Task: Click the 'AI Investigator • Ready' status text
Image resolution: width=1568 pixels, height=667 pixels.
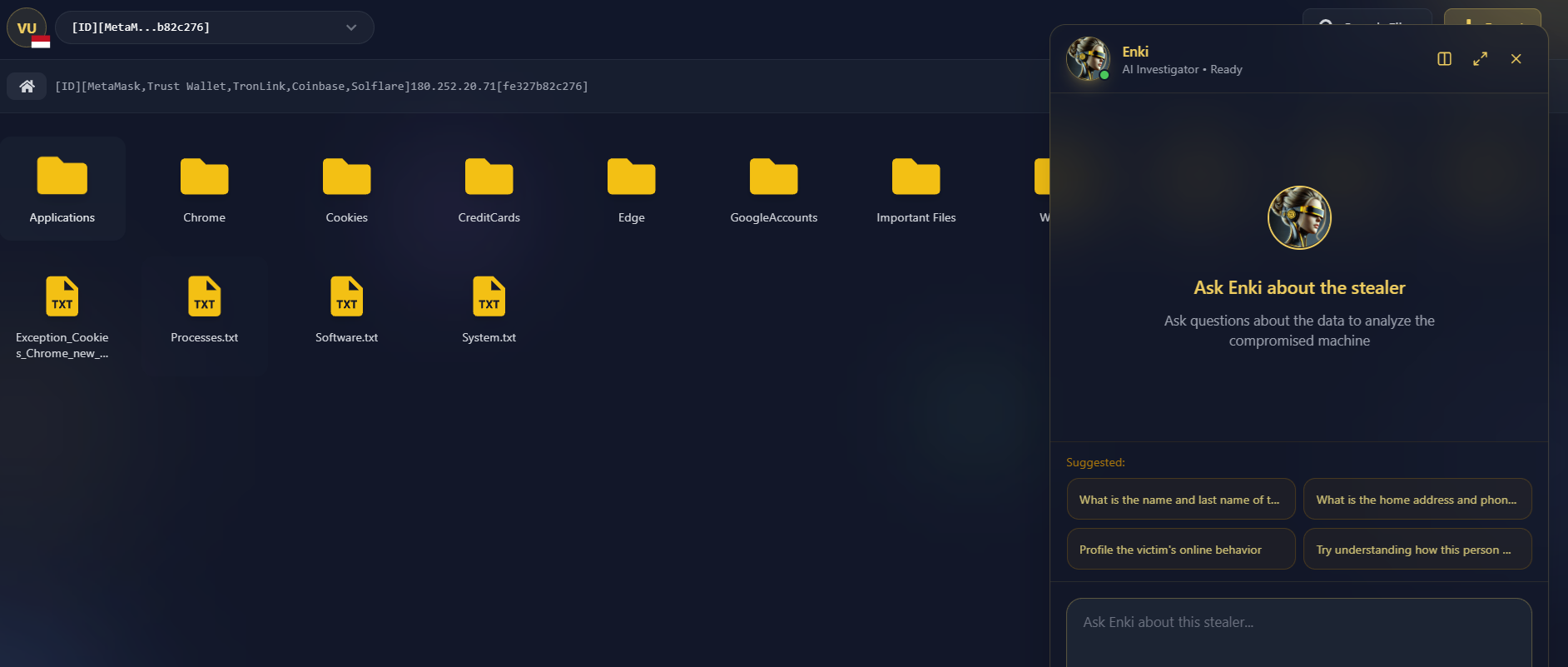Action: (1182, 70)
